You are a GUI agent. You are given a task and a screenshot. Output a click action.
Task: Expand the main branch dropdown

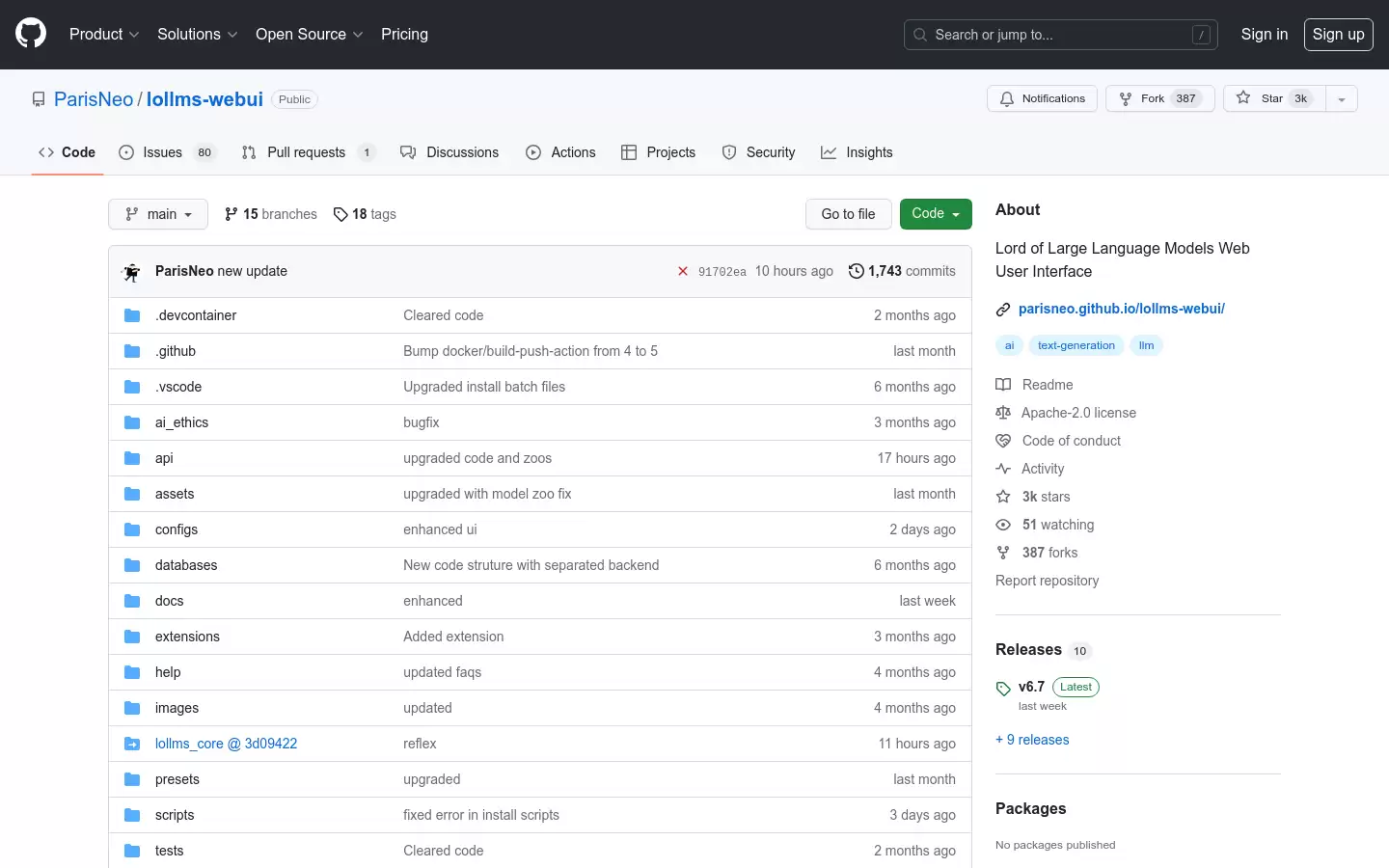158,214
